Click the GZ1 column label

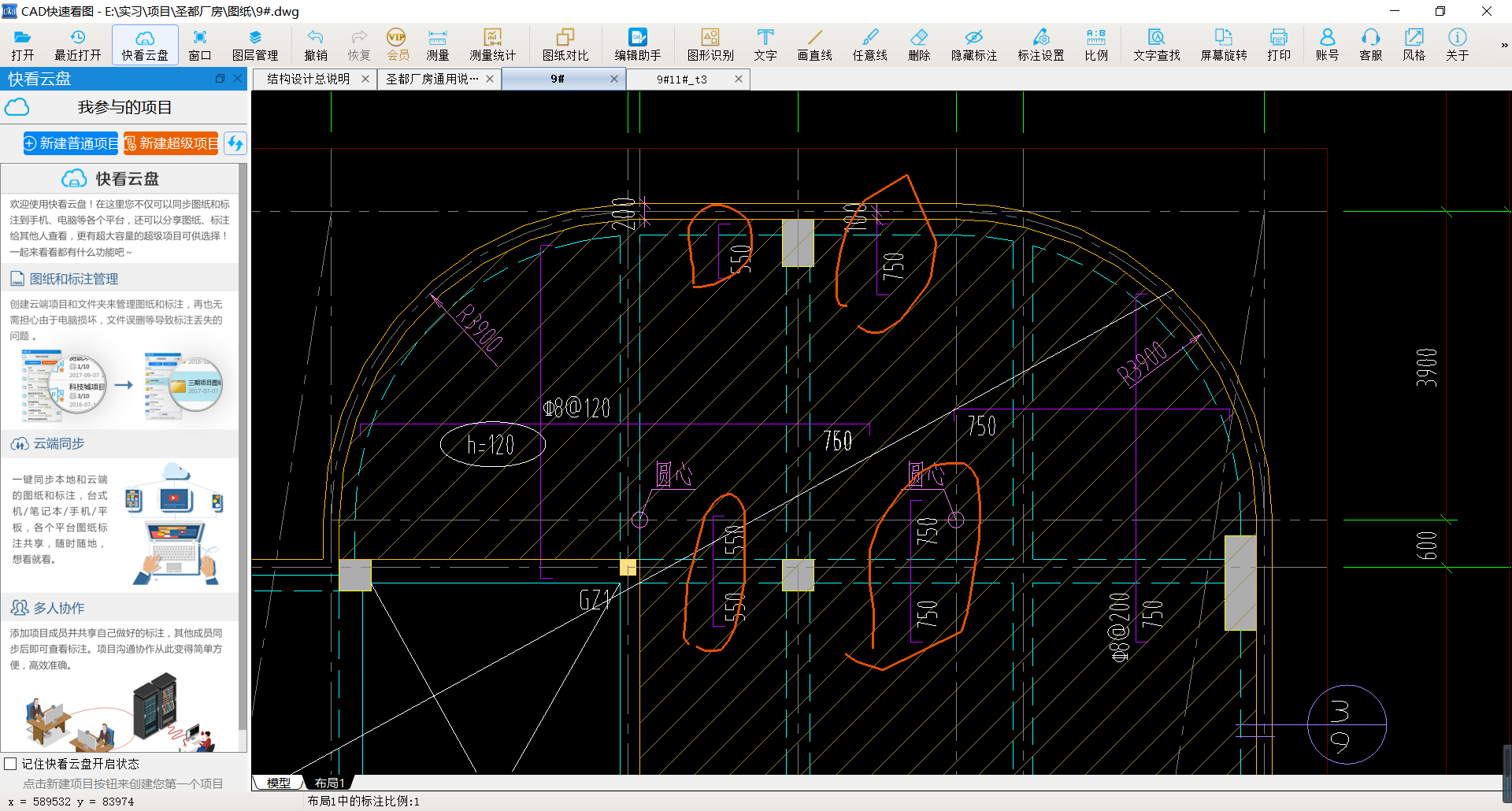595,600
